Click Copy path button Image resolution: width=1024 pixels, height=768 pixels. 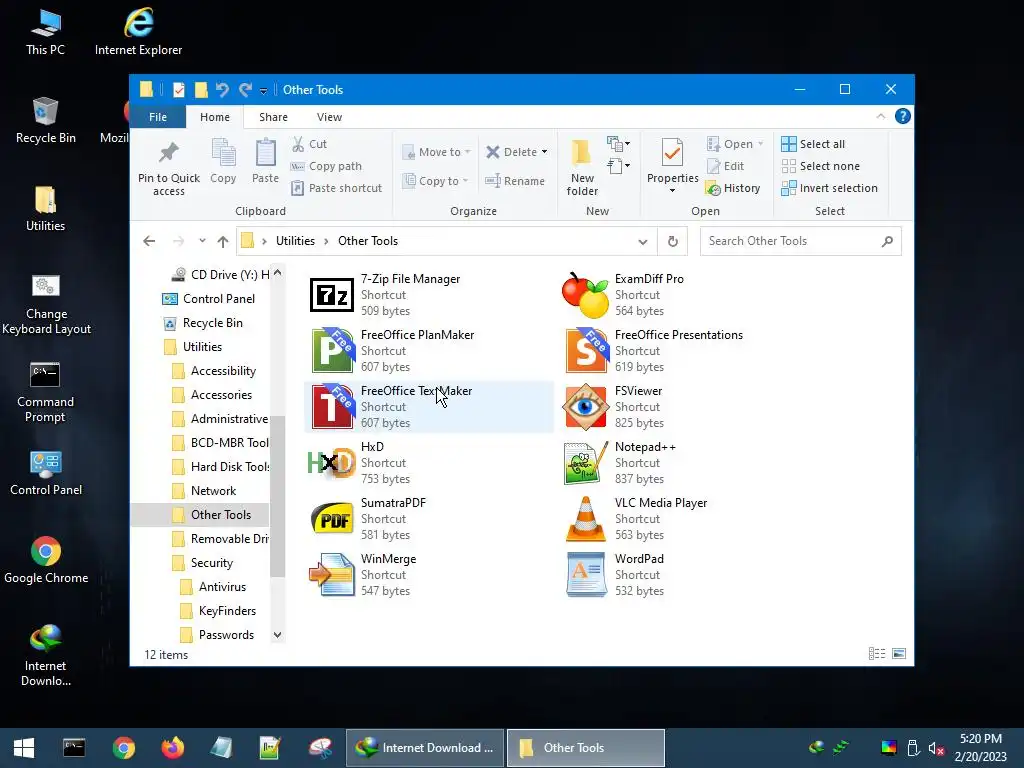pos(327,166)
